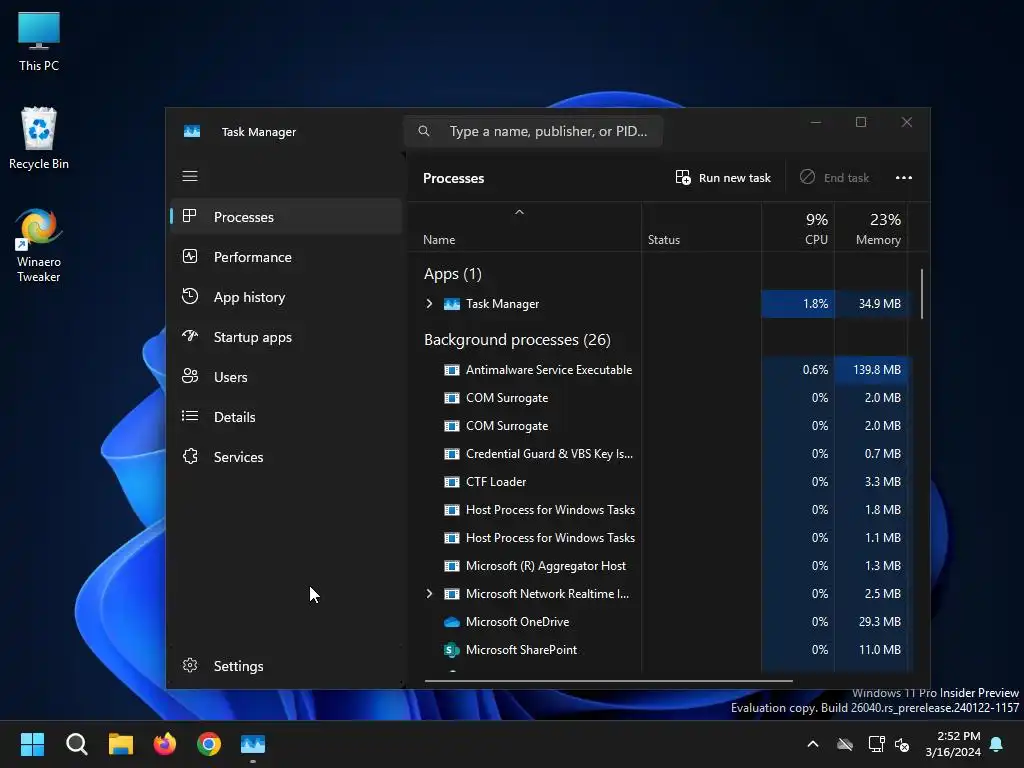Open the Processes page
This screenshot has width=1024, height=768.
point(286,217)
